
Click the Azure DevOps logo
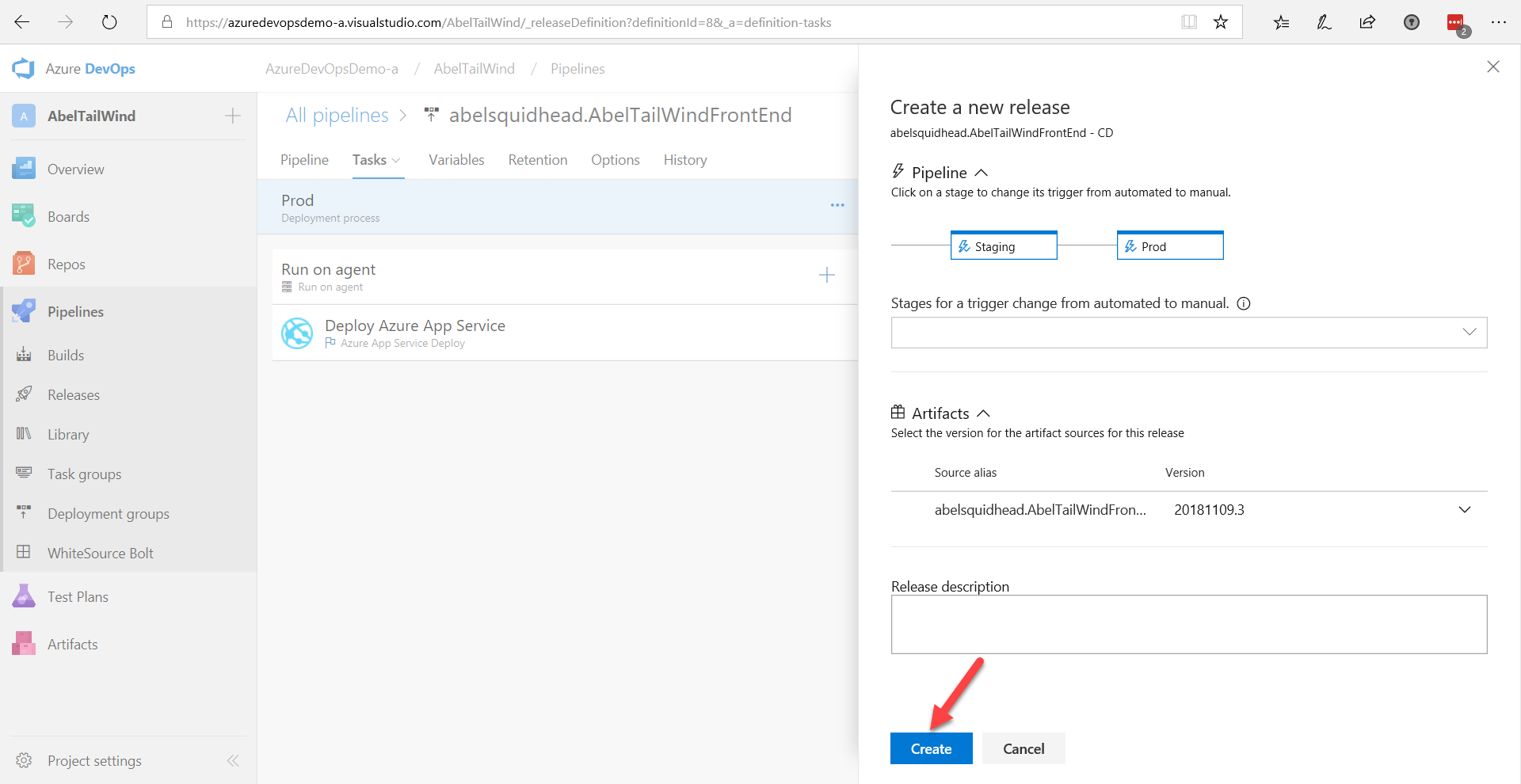(23, 69)
